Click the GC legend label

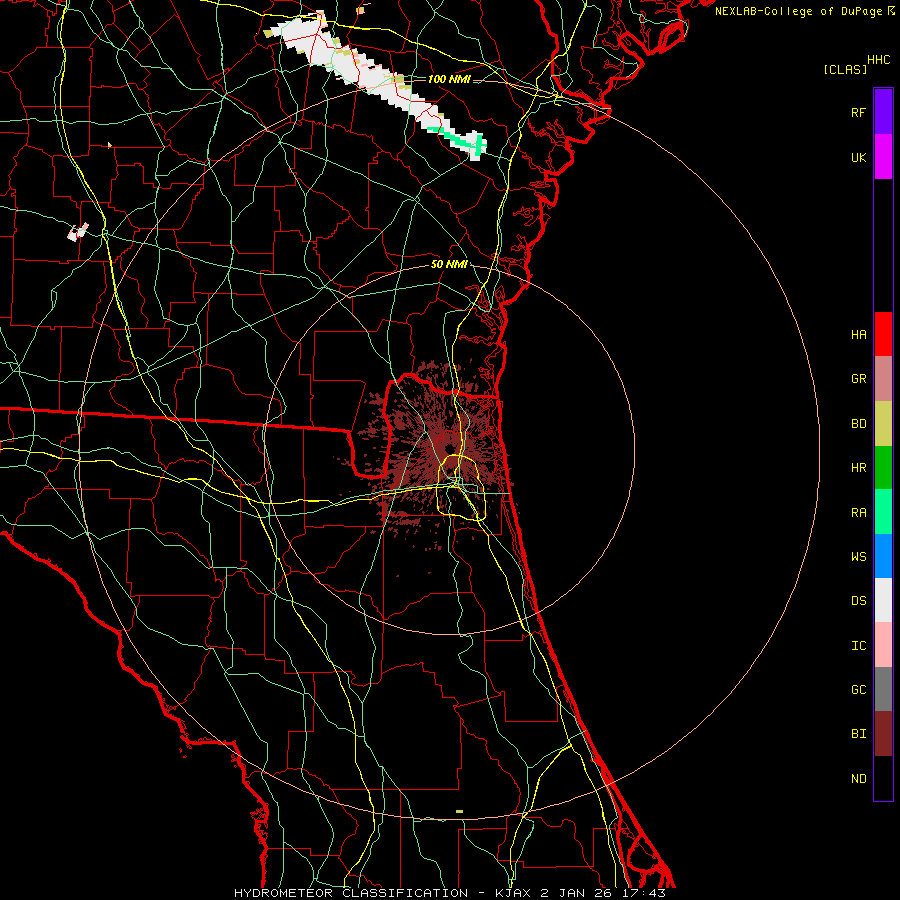[x=859, y=689]
